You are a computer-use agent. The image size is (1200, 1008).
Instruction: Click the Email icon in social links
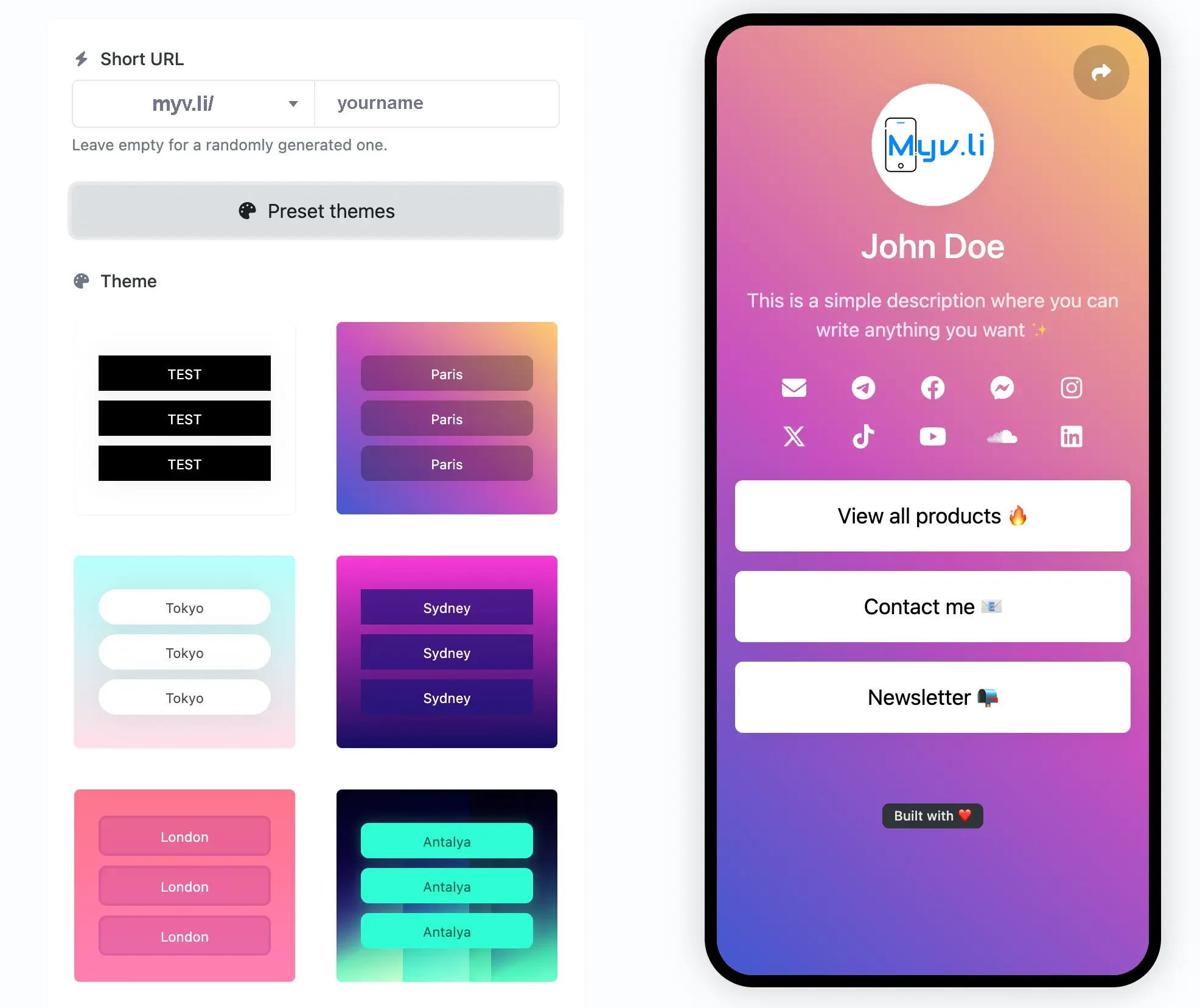point(793,387)
